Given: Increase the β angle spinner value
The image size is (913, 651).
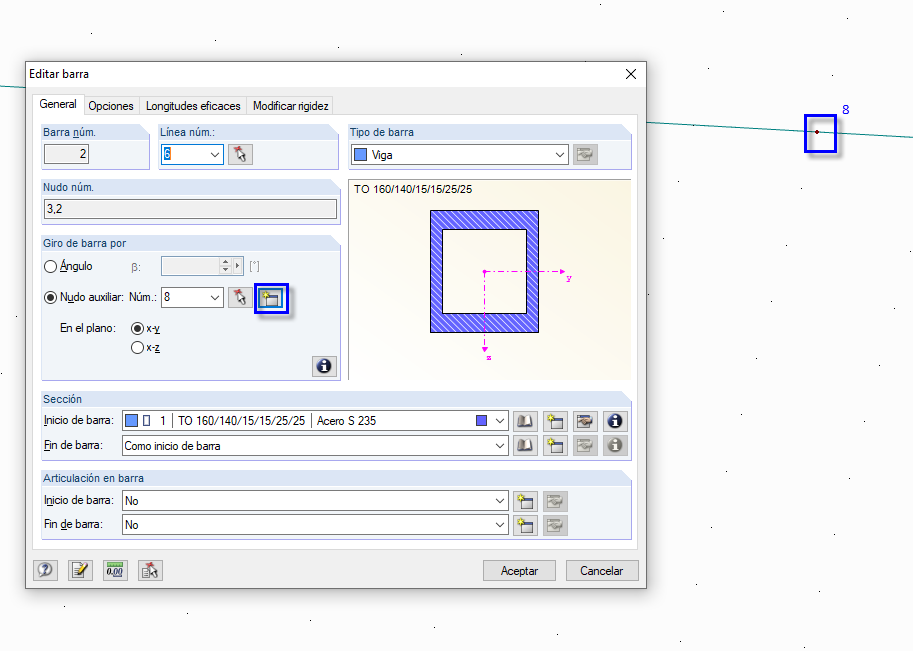Looking at the screenshot, I should click(225, 262).
